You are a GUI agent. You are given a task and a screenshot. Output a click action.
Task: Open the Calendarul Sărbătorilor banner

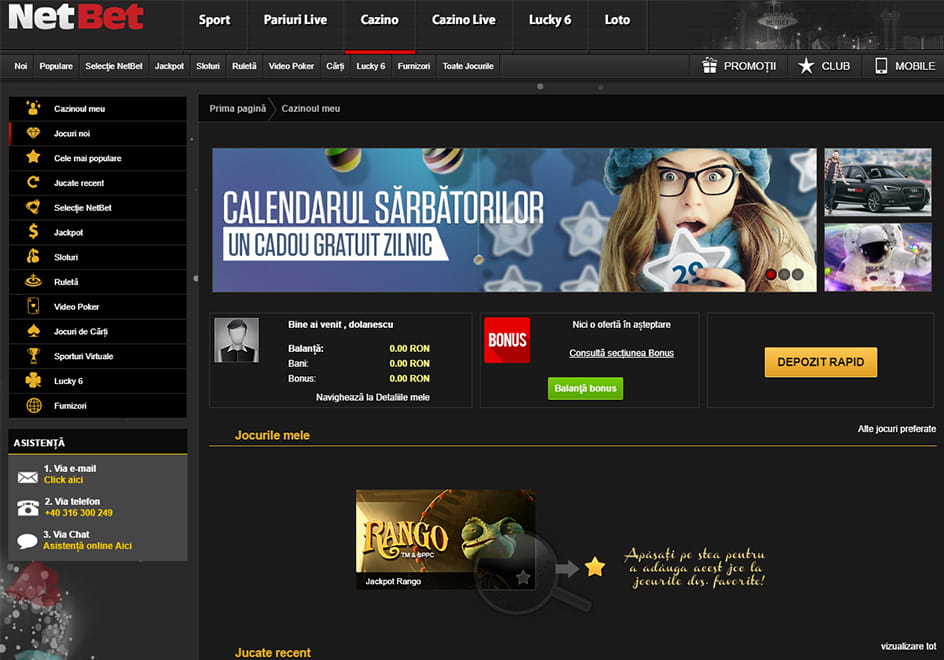point(514,220)
